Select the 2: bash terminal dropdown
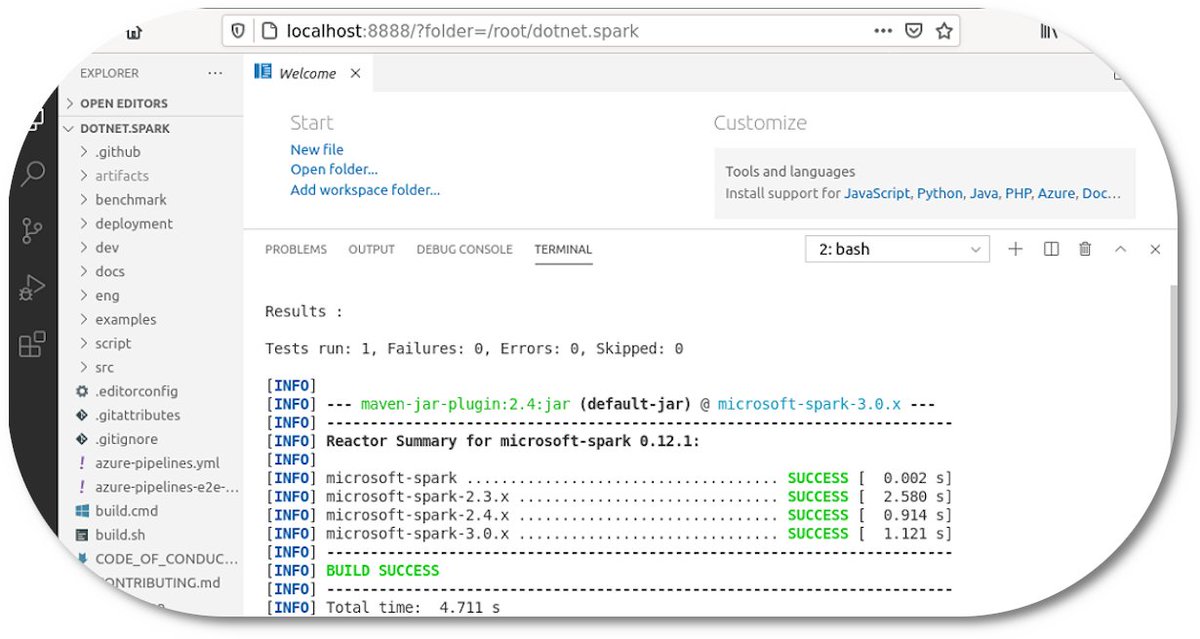Image resolution: width=1200 pixels, height=639 pixels. click(897, 249)
